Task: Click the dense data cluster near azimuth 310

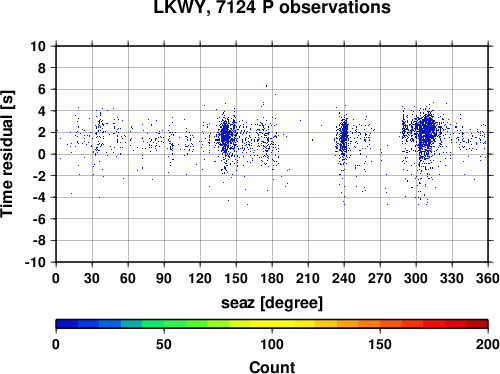Action: 427,132
